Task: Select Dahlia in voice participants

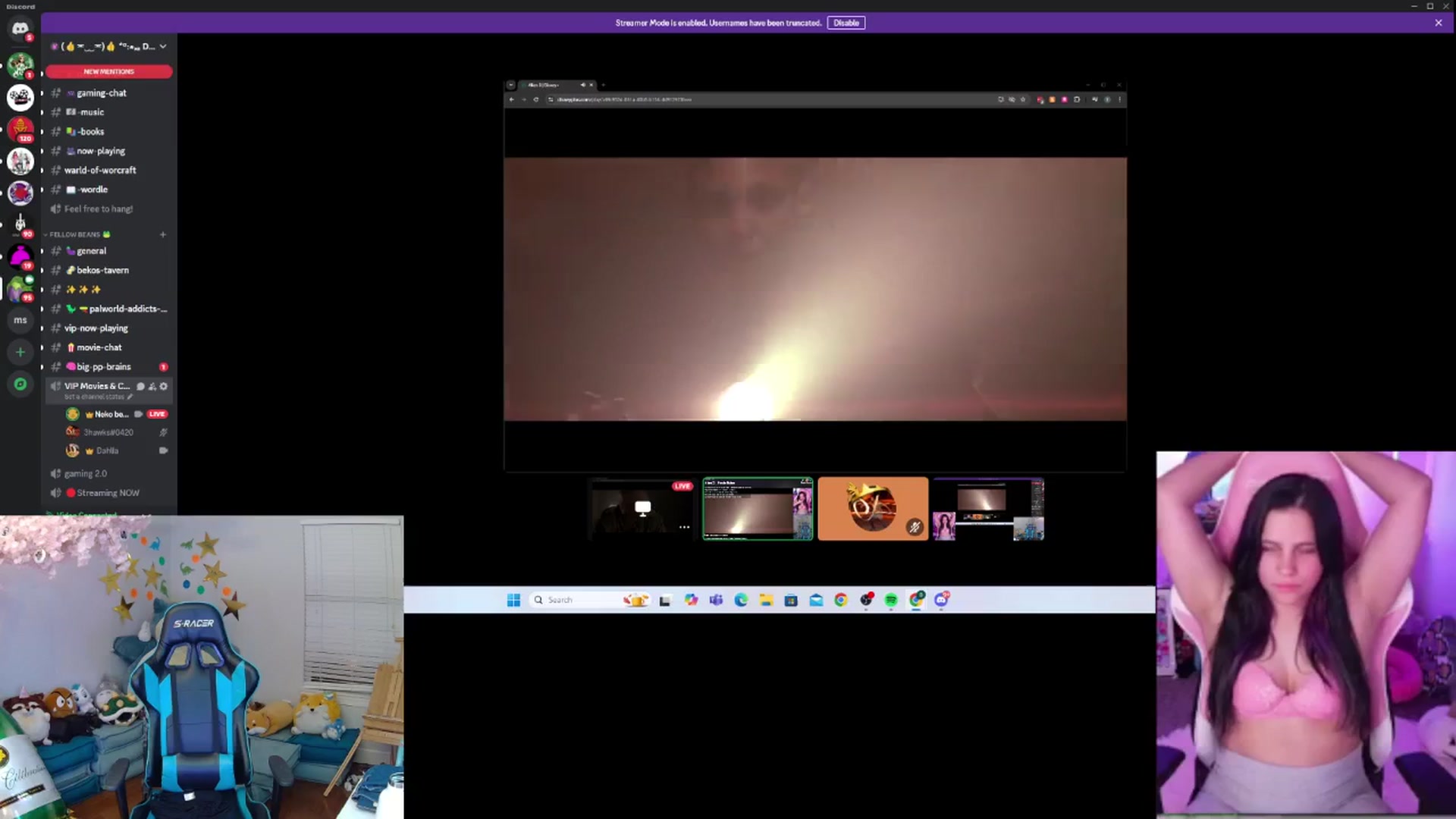Action: click(117, 450)
